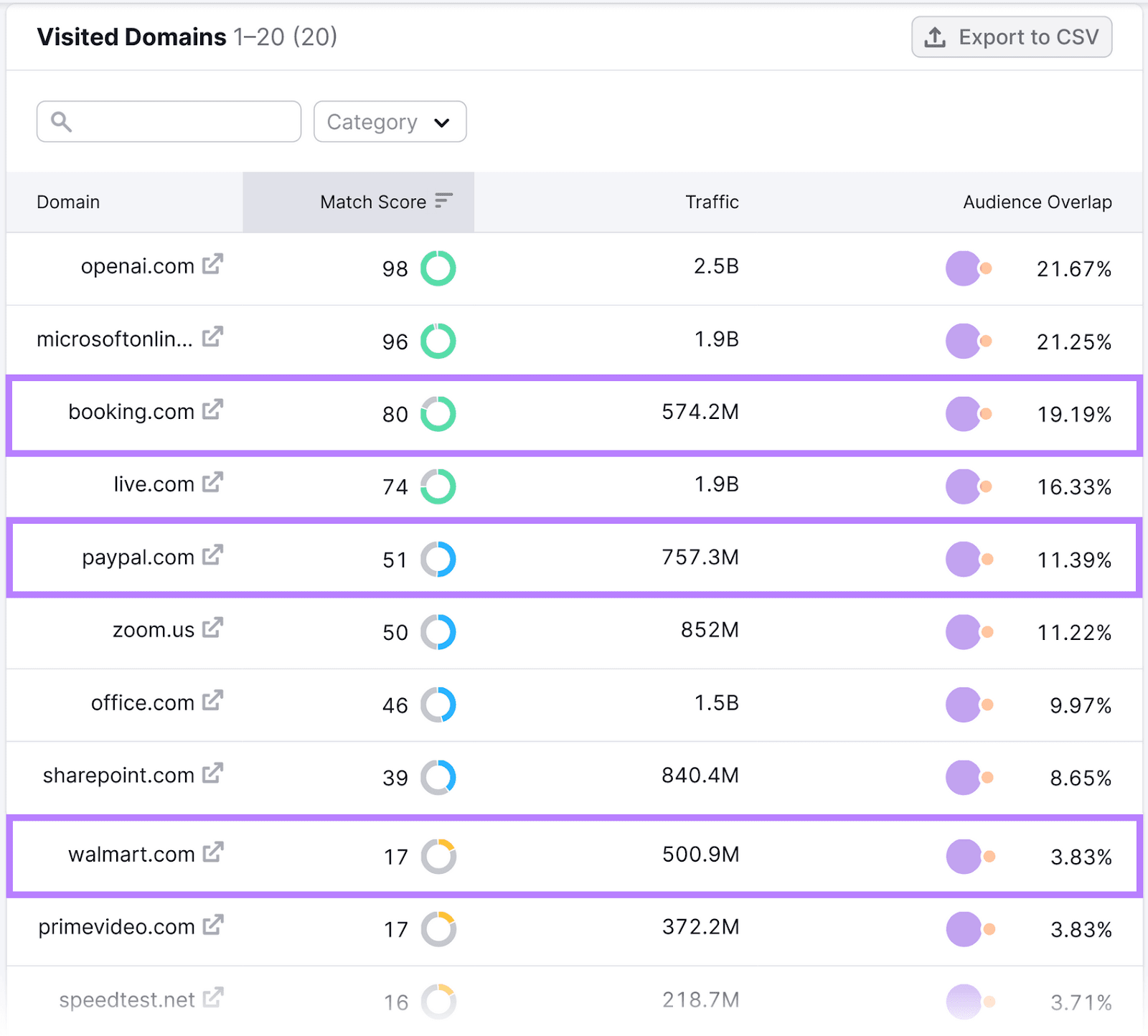
Task: Click the magnifier icon in the search box
Action: [x=61, y=121]
